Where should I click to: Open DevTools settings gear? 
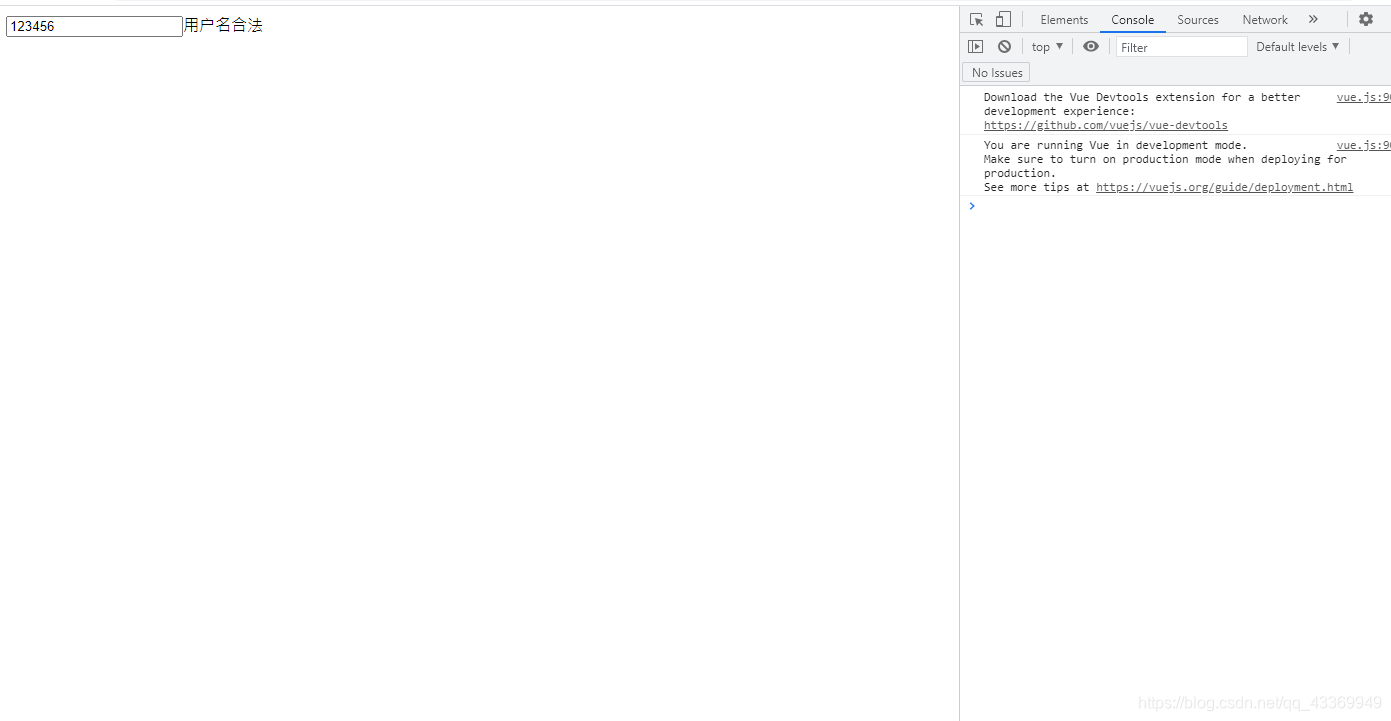pos(1366,19)
